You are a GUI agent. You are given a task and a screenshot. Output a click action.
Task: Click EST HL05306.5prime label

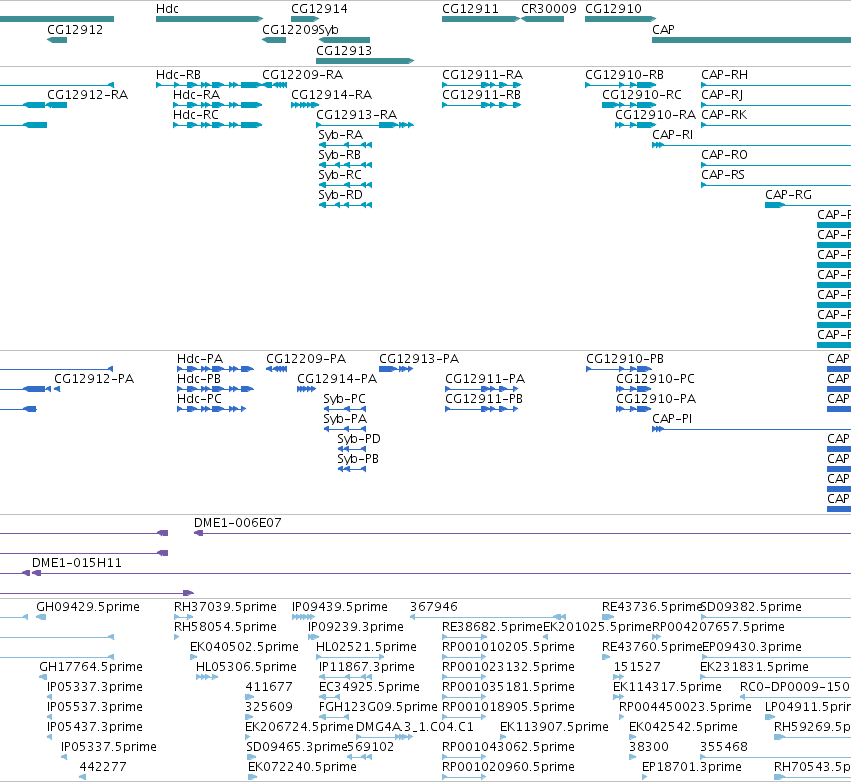point(246,667)
